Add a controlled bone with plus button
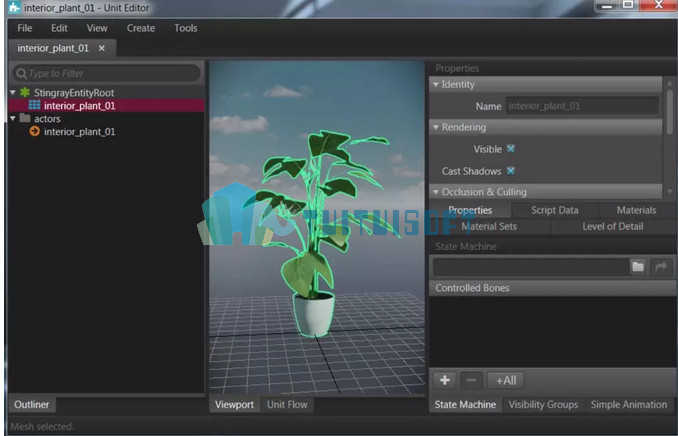Screen dimensions: 678x436 [445, 380]
